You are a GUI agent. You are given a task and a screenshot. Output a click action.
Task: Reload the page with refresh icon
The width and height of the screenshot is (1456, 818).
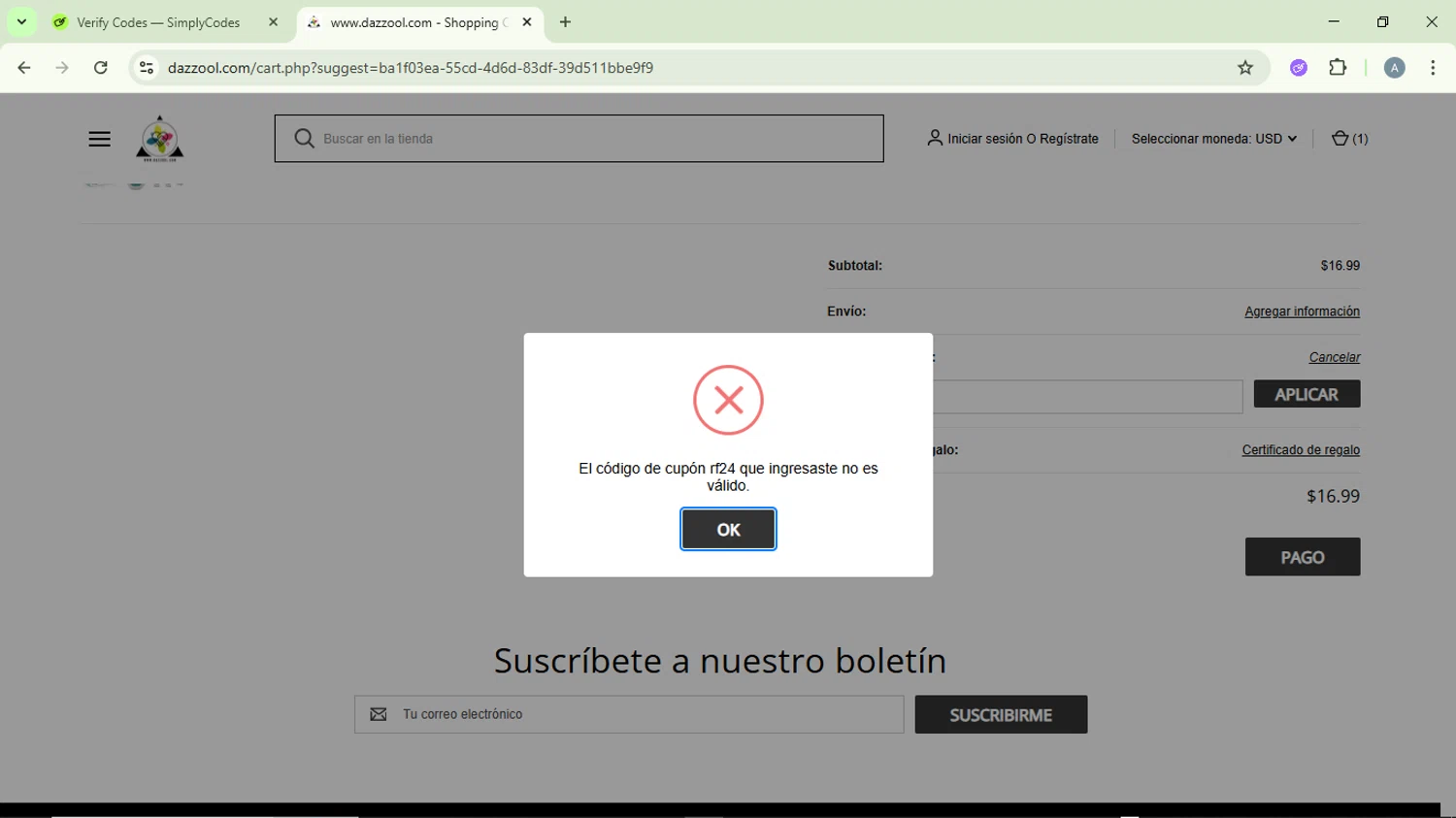point(101,68)
